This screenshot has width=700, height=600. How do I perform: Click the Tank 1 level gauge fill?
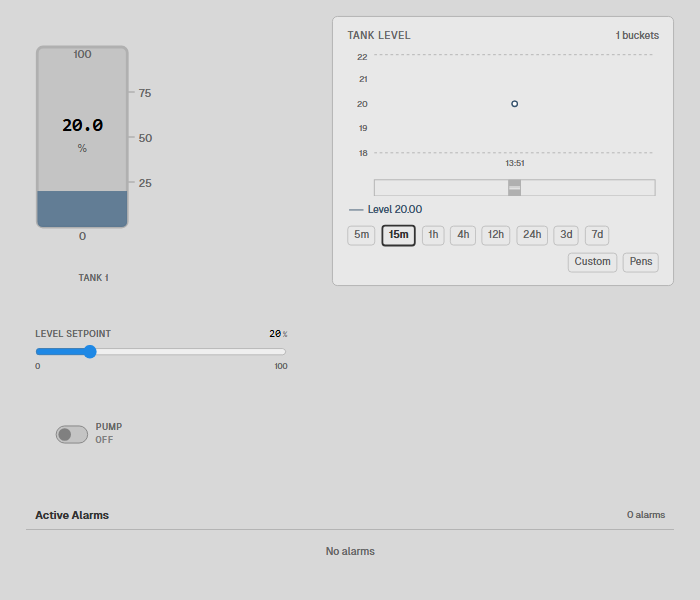pos(82,209)
